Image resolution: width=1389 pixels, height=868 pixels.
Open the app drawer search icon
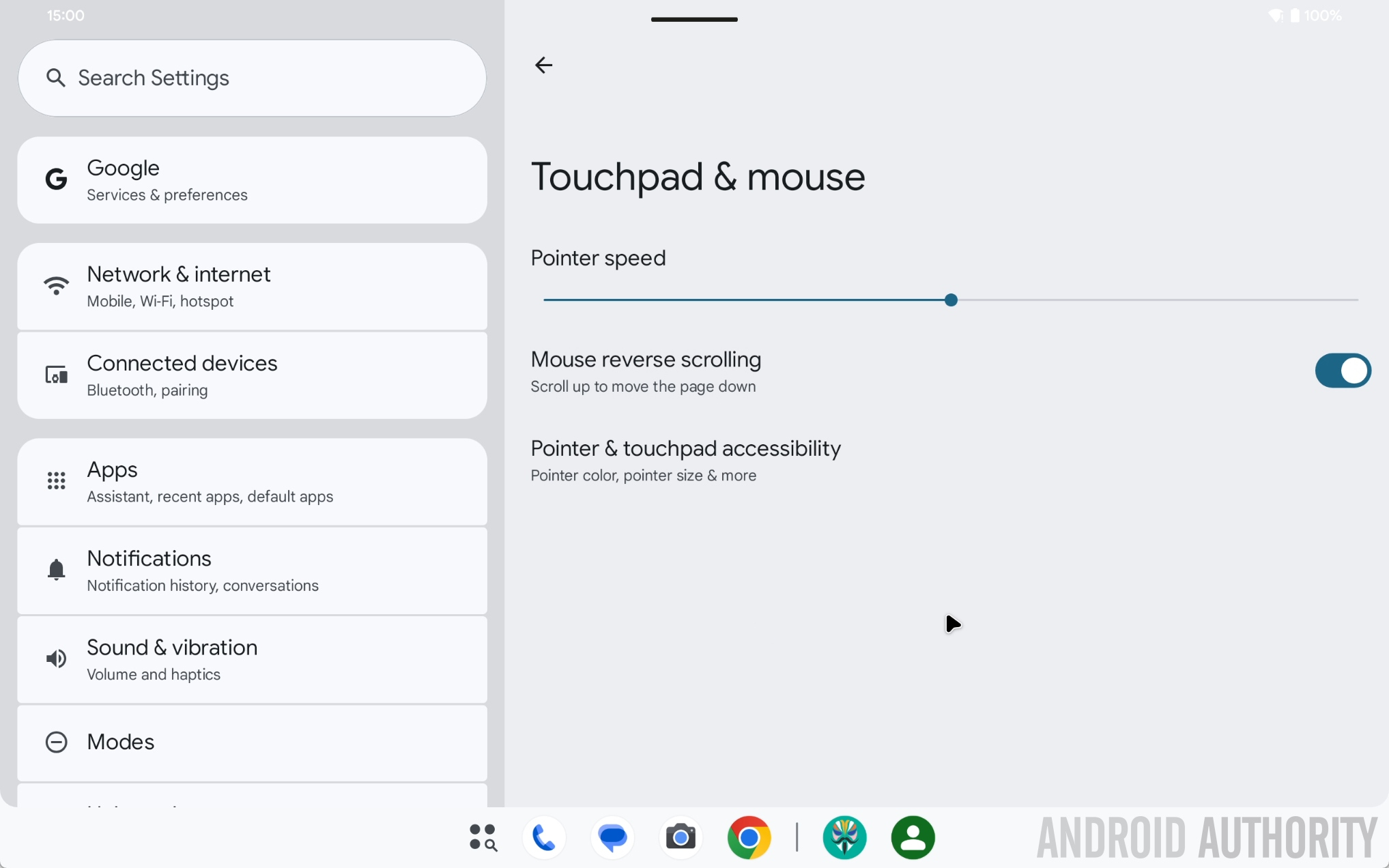[x=483, y=837]
